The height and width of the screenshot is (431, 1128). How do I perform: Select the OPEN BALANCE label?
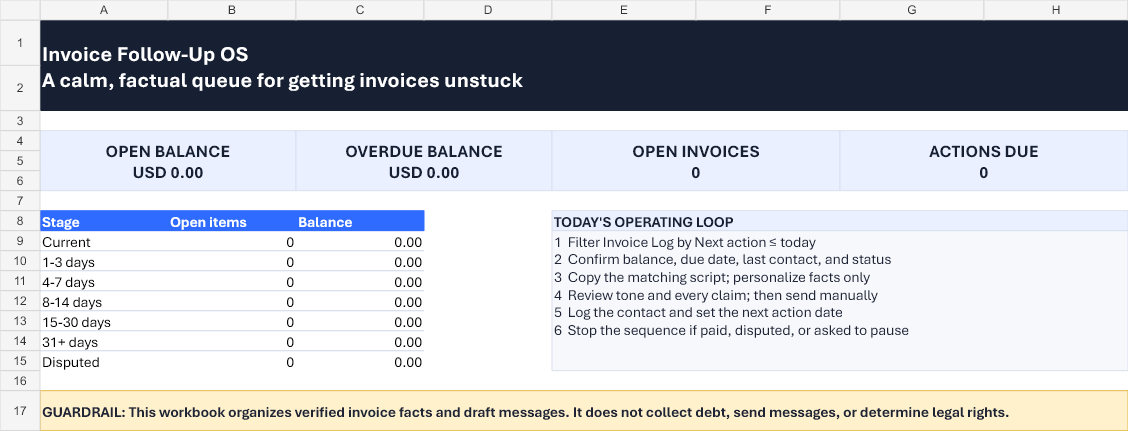[168, 152]
